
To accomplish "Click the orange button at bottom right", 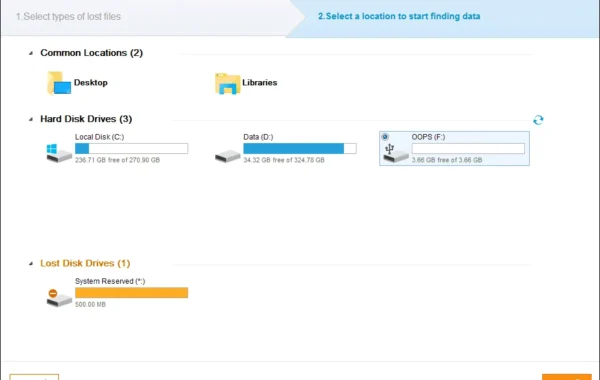I will [x=567, y=377].
